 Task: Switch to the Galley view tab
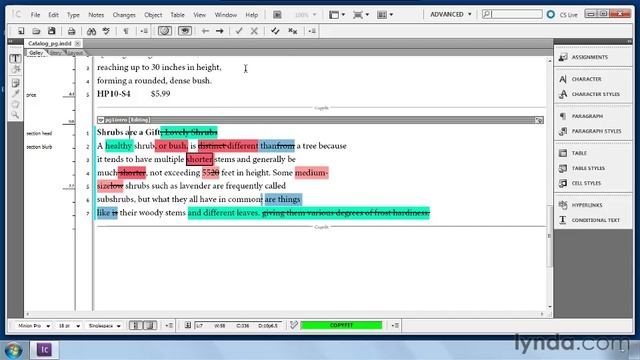36,53
